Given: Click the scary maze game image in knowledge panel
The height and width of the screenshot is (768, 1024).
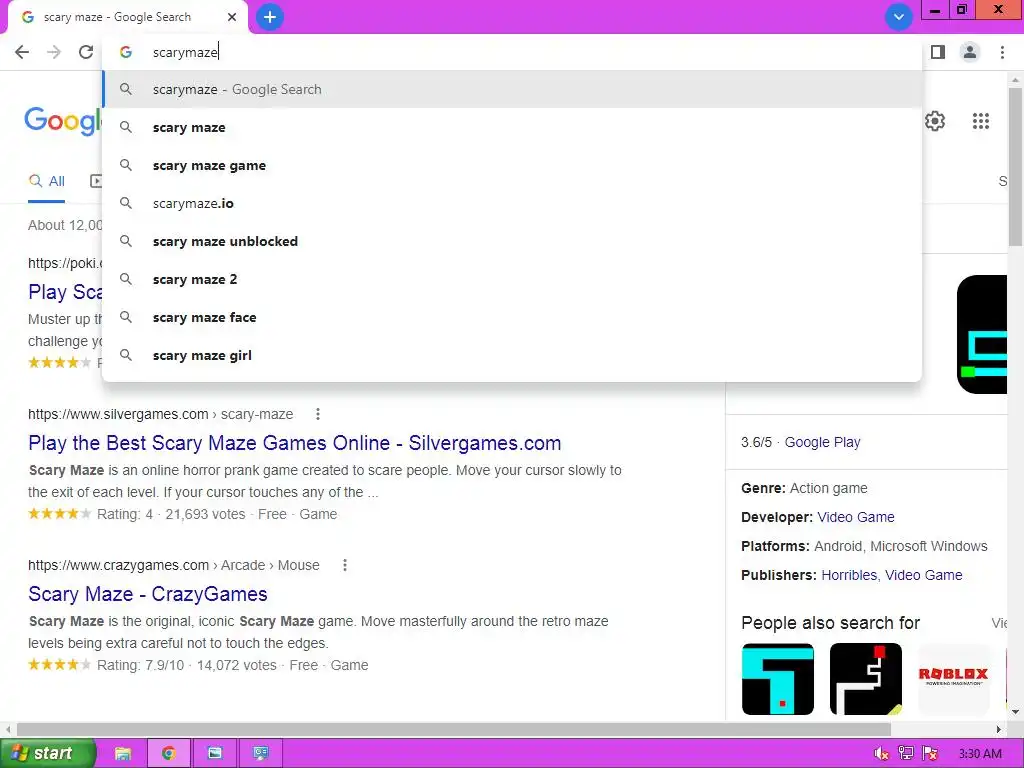Looking at the screenshot, I should point(982,334).
